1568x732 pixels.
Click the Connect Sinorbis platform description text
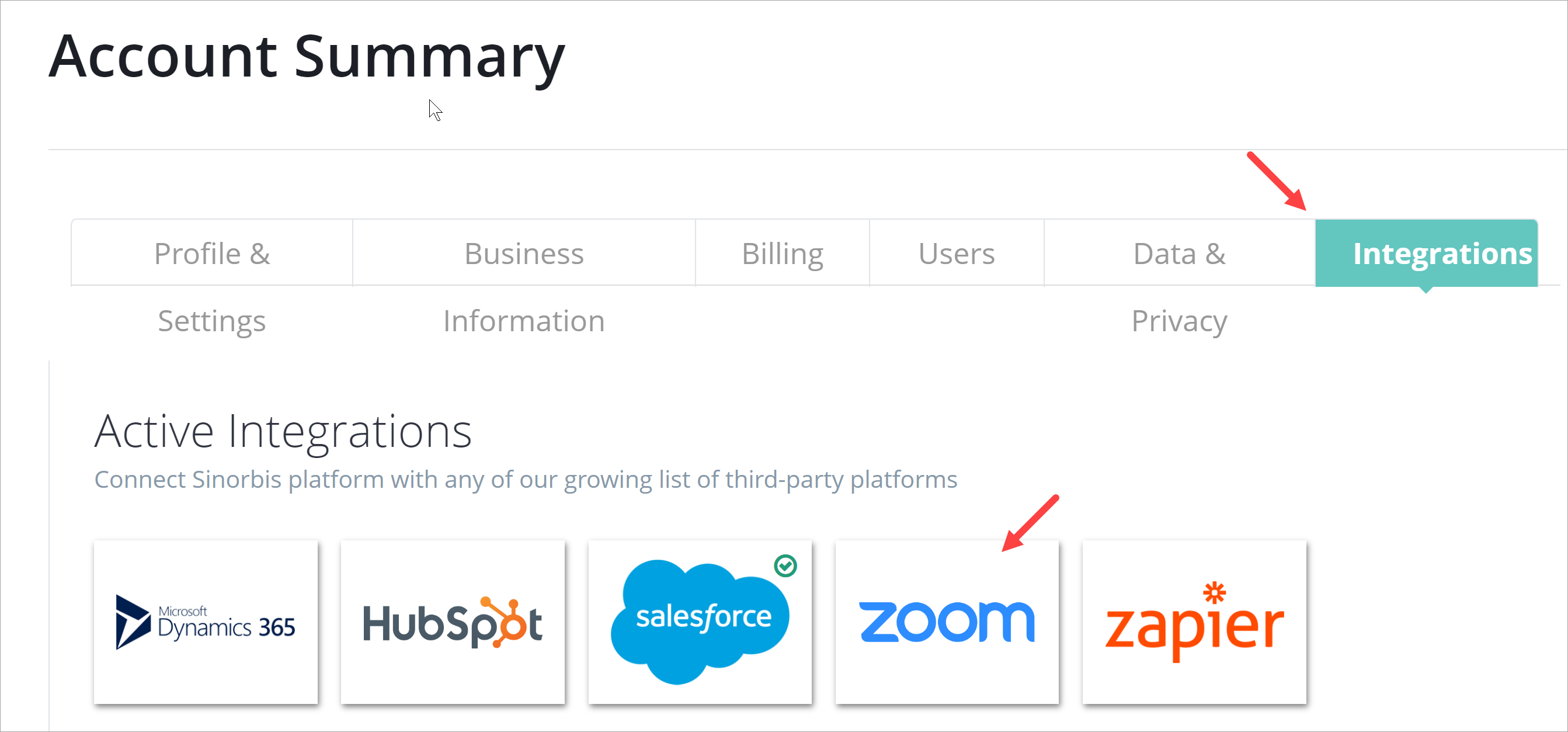pyautogui.click(x=526, y=480)
